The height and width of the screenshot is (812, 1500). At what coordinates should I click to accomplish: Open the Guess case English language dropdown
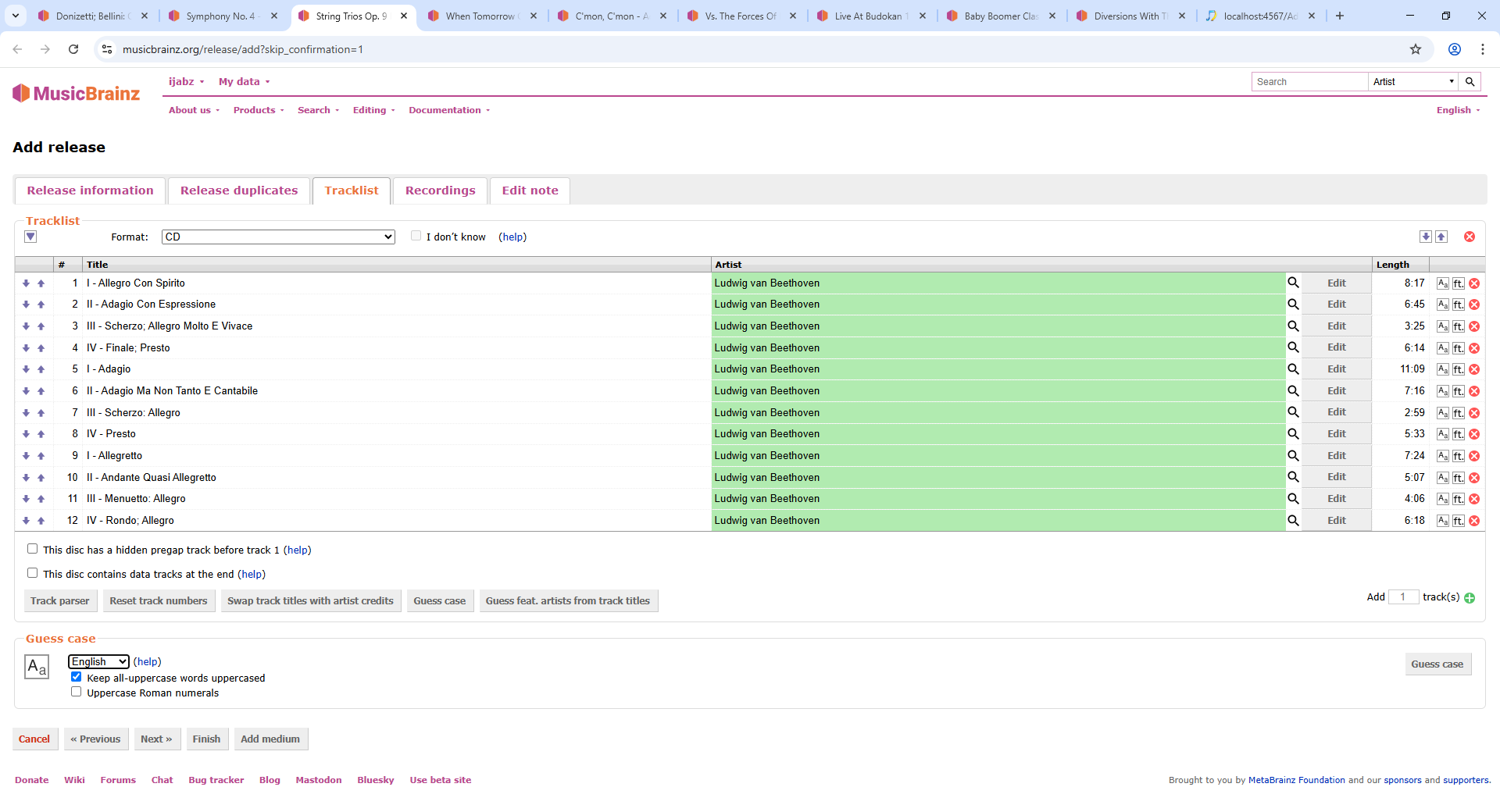point(98,661)
